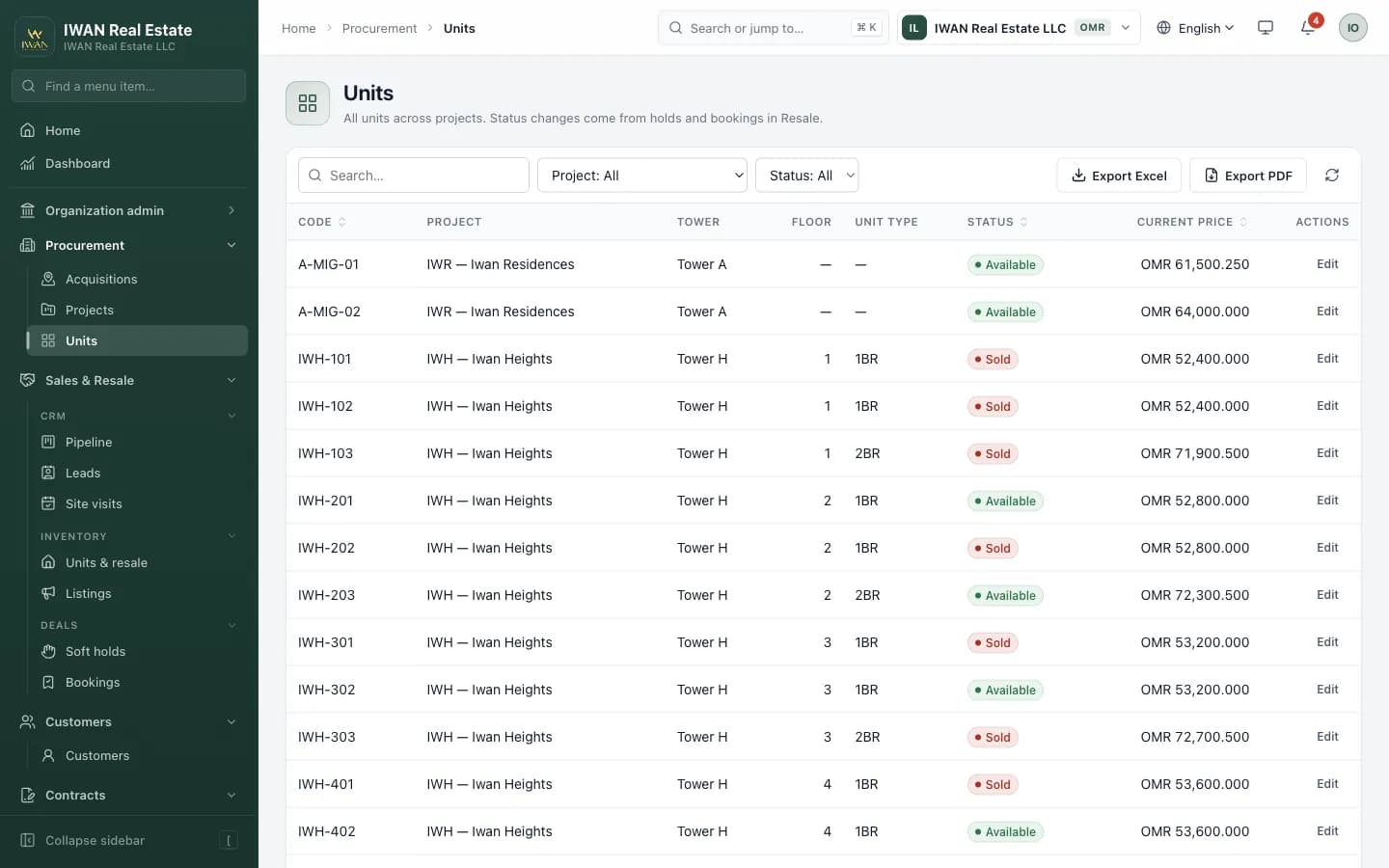This screenshot has height=868, width=1389.
Task: Click the monitor display icon in header
Action: [1266, 28]
